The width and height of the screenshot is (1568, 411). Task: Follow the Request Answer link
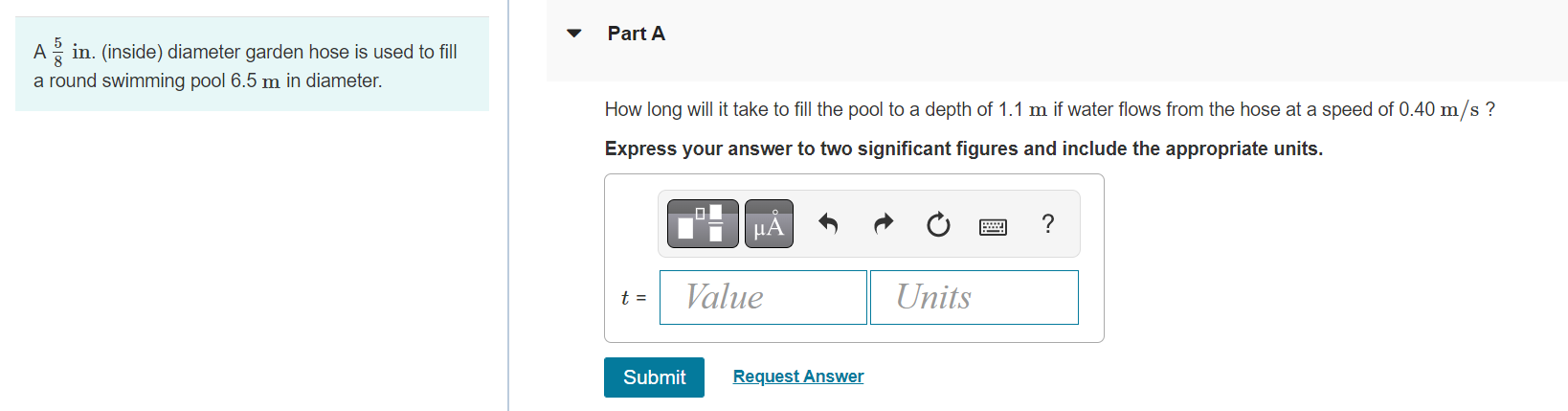(798, 377)
